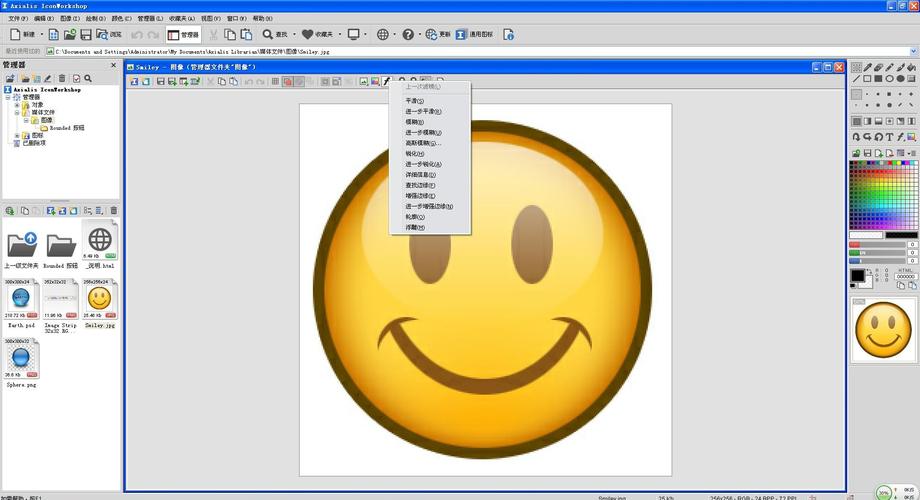Click the file info document icon in toolbar

tap(508, 35)
